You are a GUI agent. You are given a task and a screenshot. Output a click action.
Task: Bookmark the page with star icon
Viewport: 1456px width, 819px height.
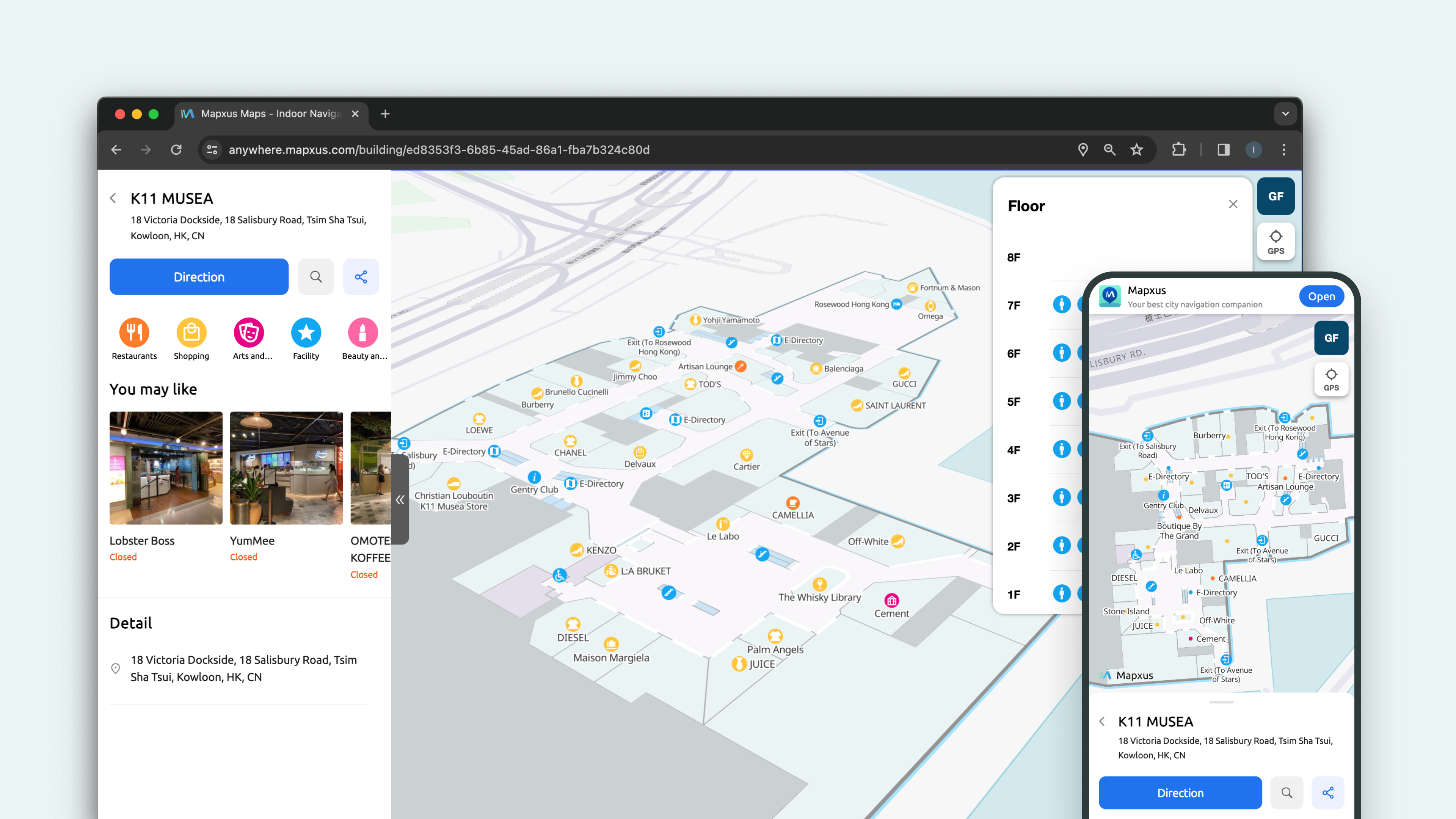(1137, 150)
